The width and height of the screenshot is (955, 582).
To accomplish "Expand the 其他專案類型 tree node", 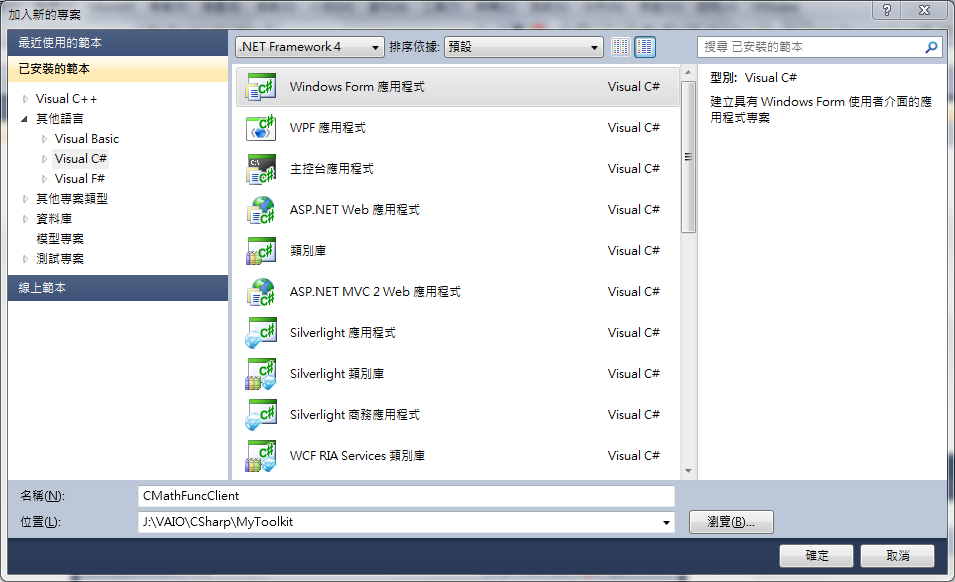I will [25, 198].
